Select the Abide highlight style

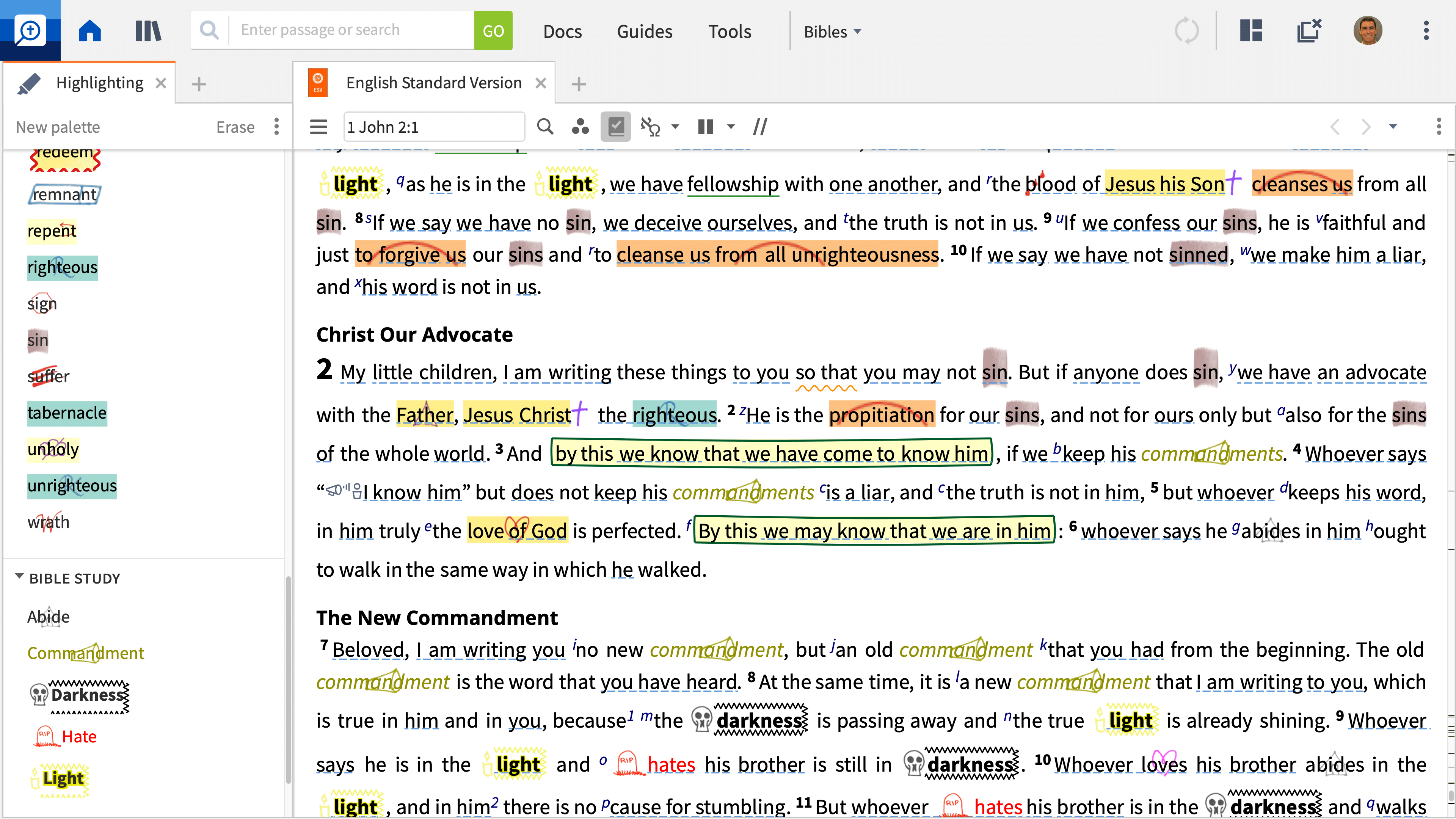pyautogui.click(x=48, y=617)
